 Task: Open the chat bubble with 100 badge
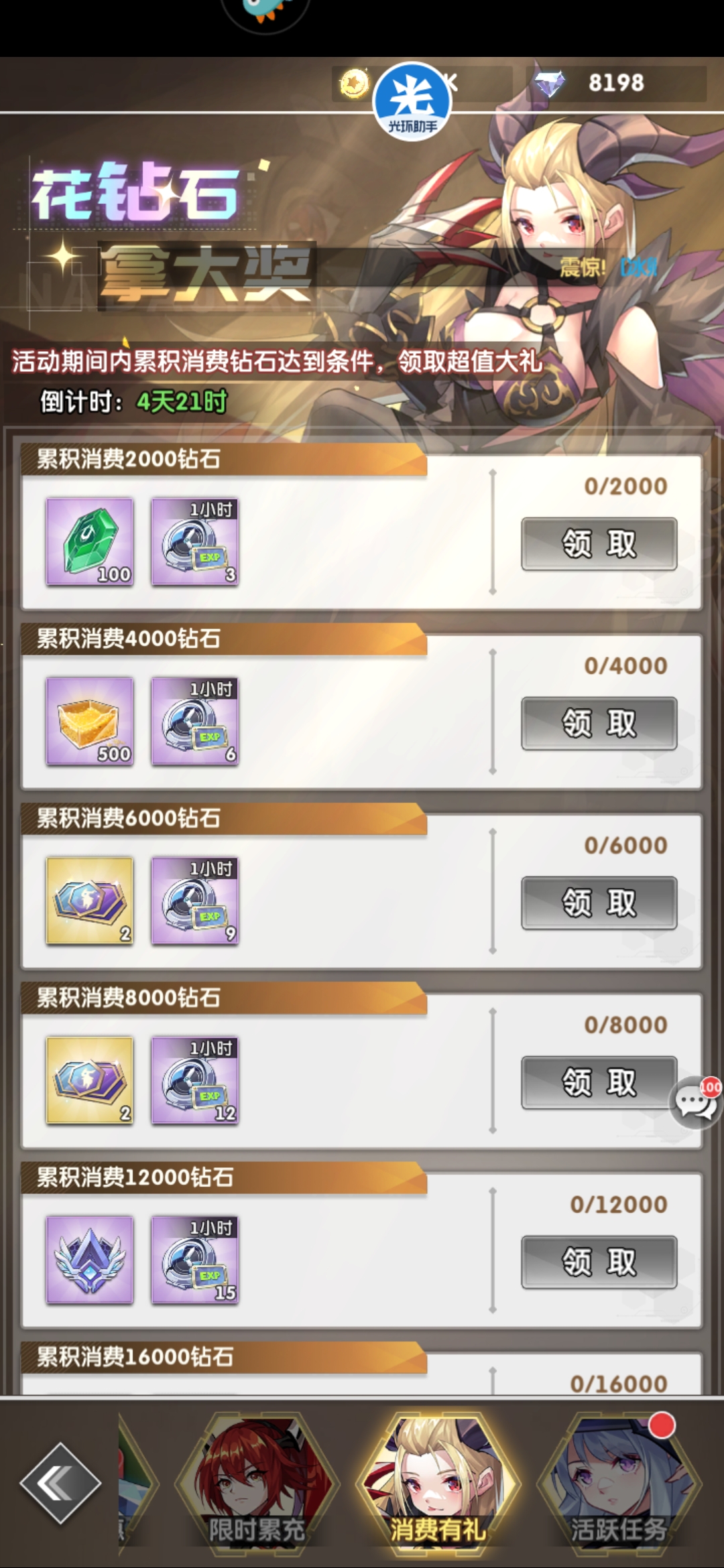(695, 1102)
